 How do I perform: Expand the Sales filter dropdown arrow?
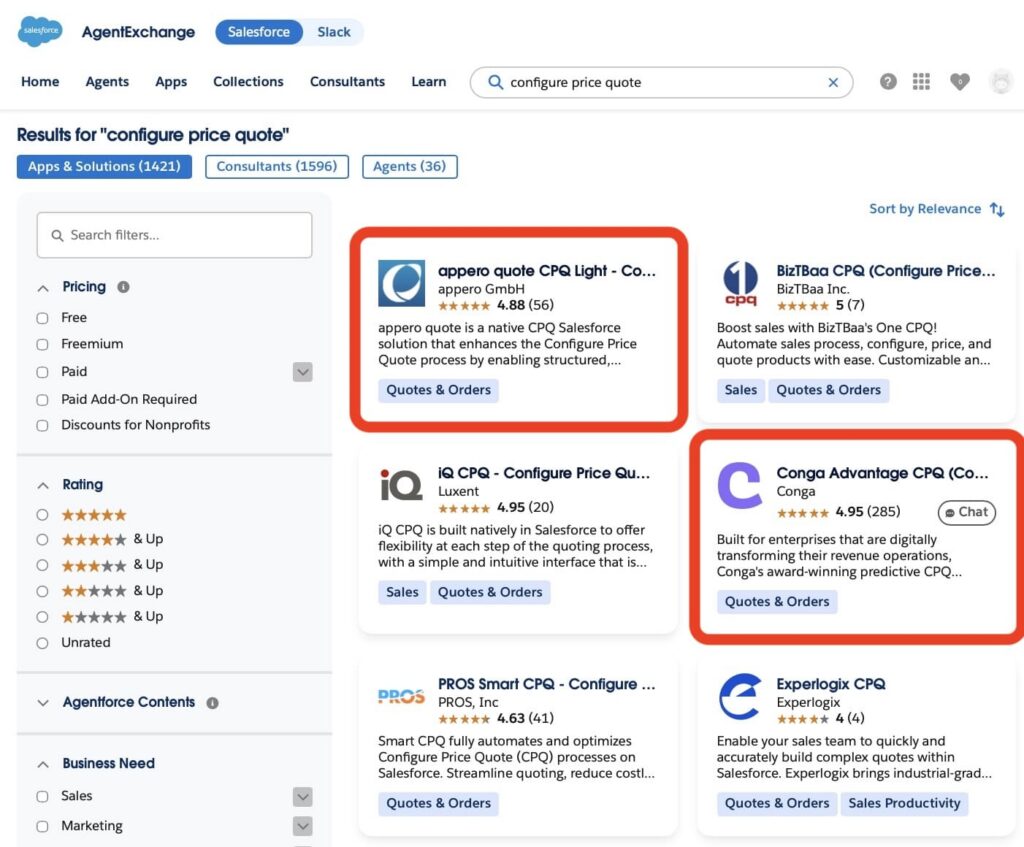tap(302, 797)
